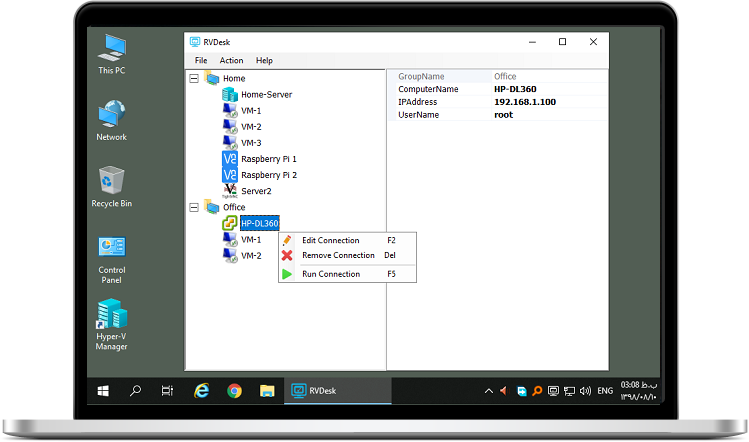
Task: Open the Action menu
Action: tap(231, 61)
